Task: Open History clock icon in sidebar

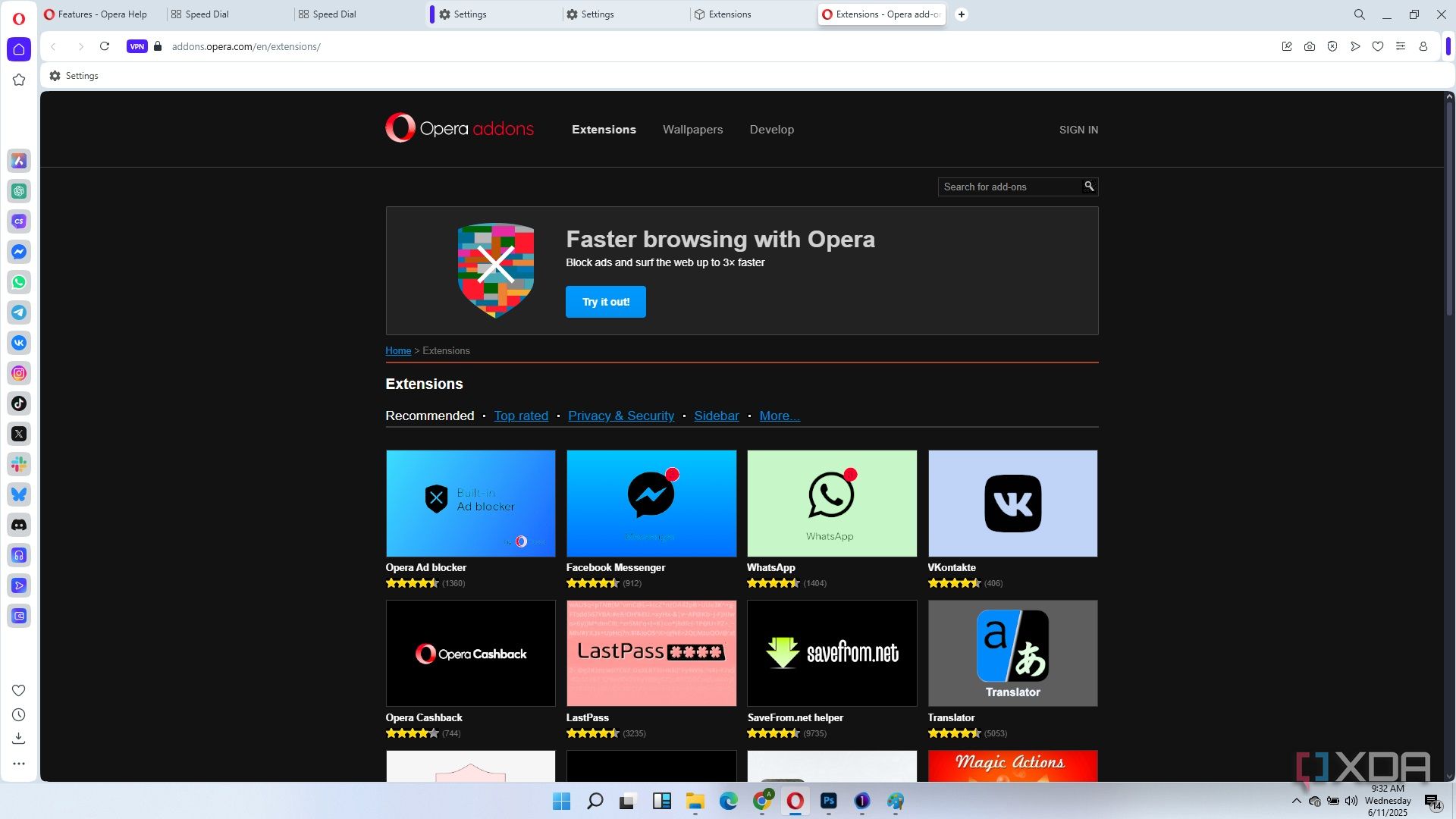Action: pos(19,715)
